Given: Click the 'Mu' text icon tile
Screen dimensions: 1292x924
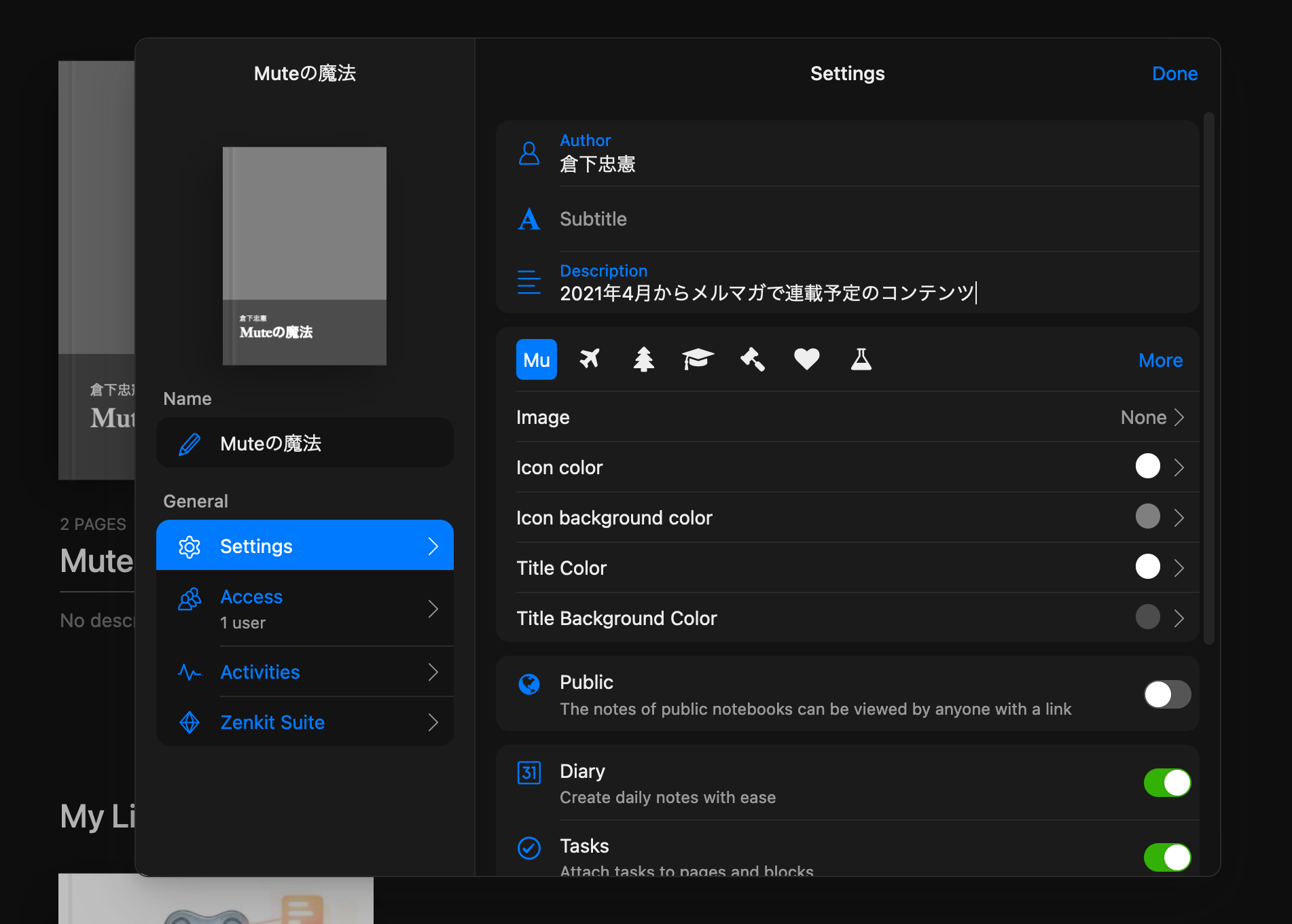Looking at the screenshot, I should pos(536,359).
